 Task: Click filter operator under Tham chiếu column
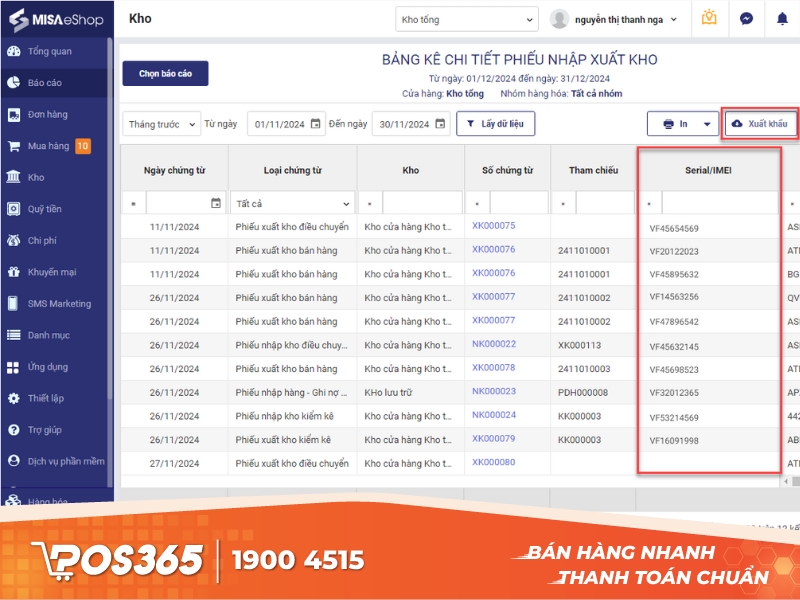click(x=563, y=204)
